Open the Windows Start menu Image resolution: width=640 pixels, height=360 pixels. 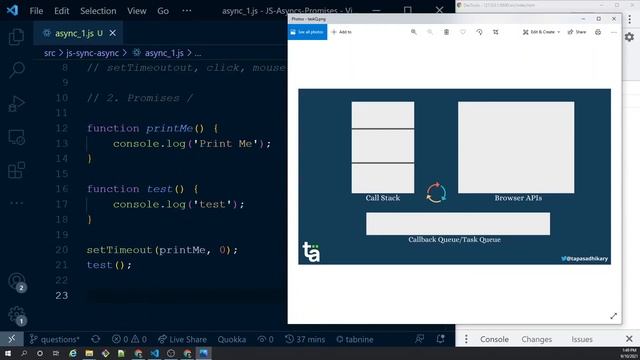(x=8, y=353)
